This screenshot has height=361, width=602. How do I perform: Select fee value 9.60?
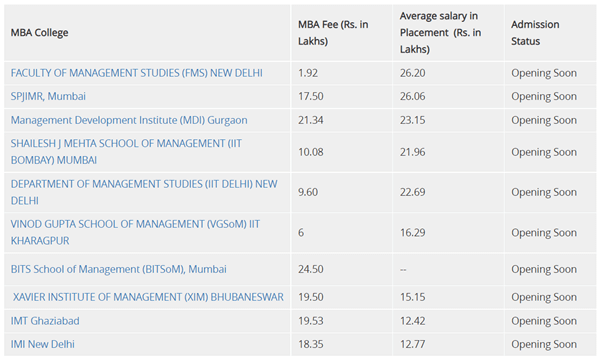coord(308,192)
